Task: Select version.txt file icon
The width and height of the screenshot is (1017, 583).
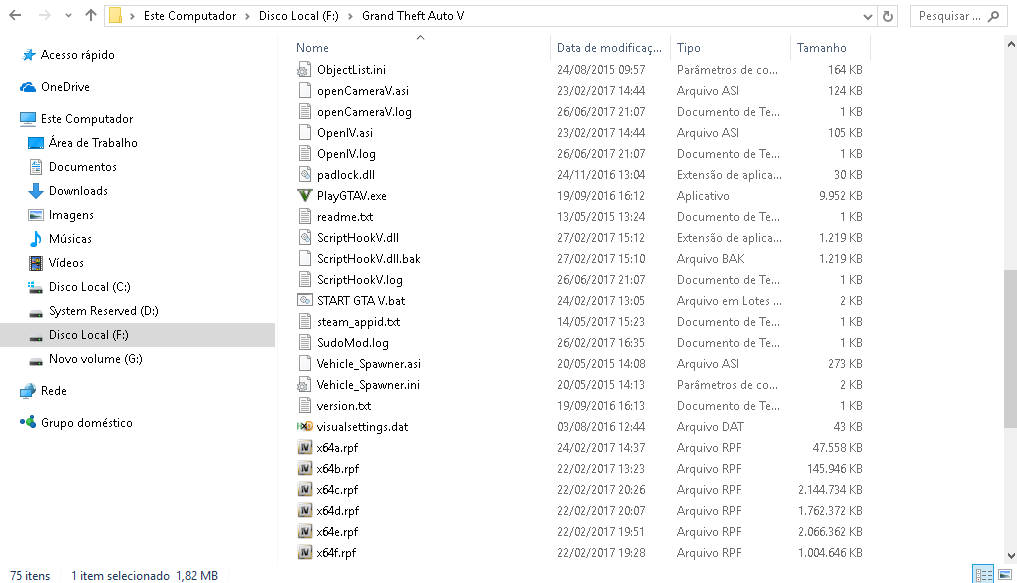Action: (x=304, y=405)
